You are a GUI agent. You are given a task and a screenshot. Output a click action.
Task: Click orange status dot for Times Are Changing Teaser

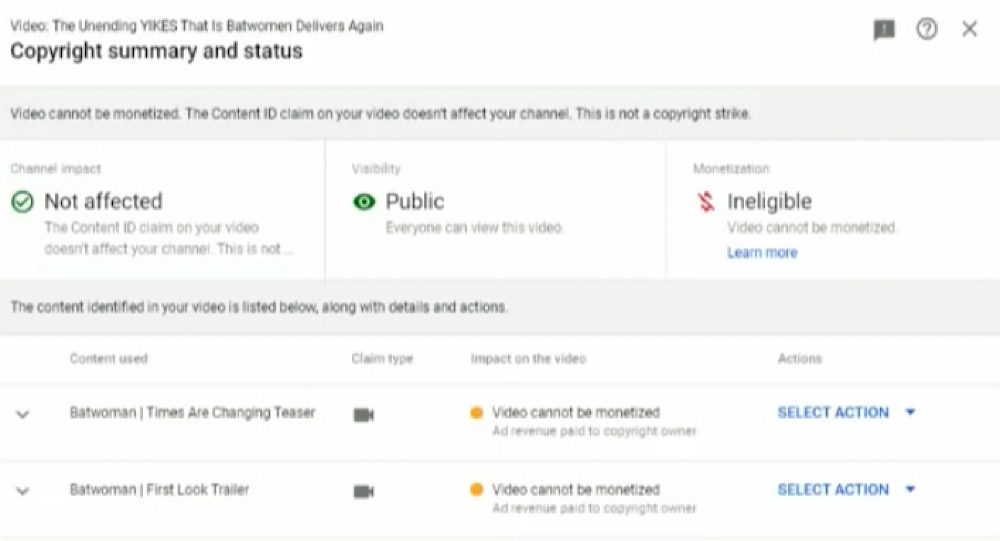point(476,413)
